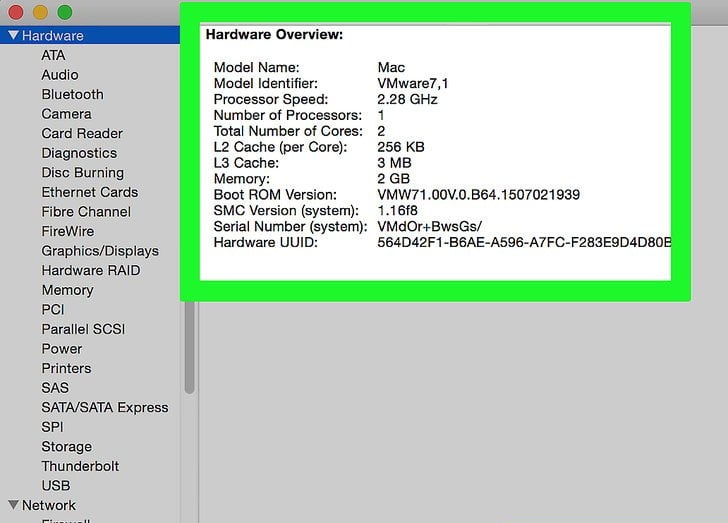This screenshot has width=728, height=523.
Task: Close the window with red button
Action: [x=16, y=12]
